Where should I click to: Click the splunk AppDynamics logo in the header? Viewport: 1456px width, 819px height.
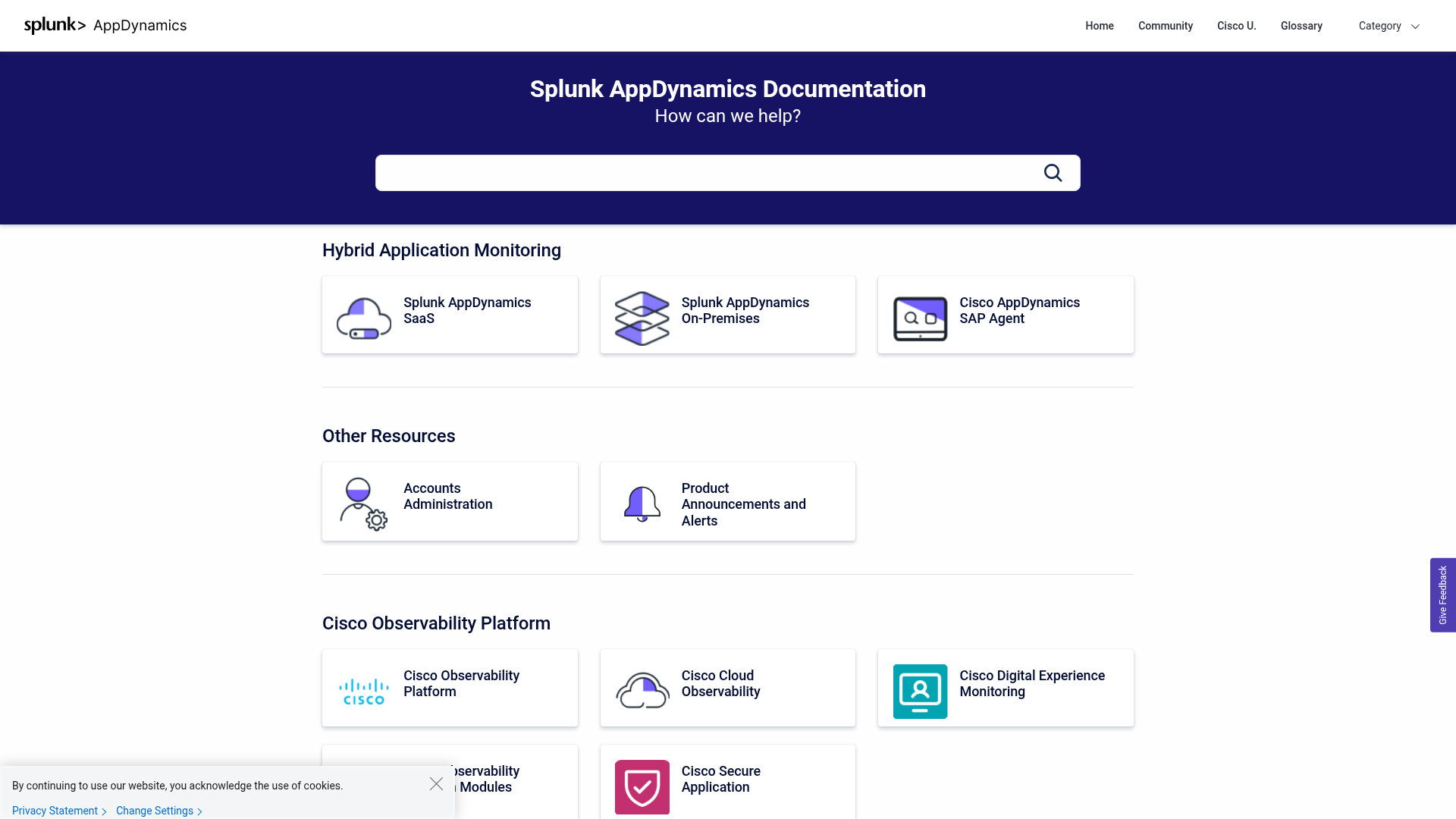tap(105, 25)
